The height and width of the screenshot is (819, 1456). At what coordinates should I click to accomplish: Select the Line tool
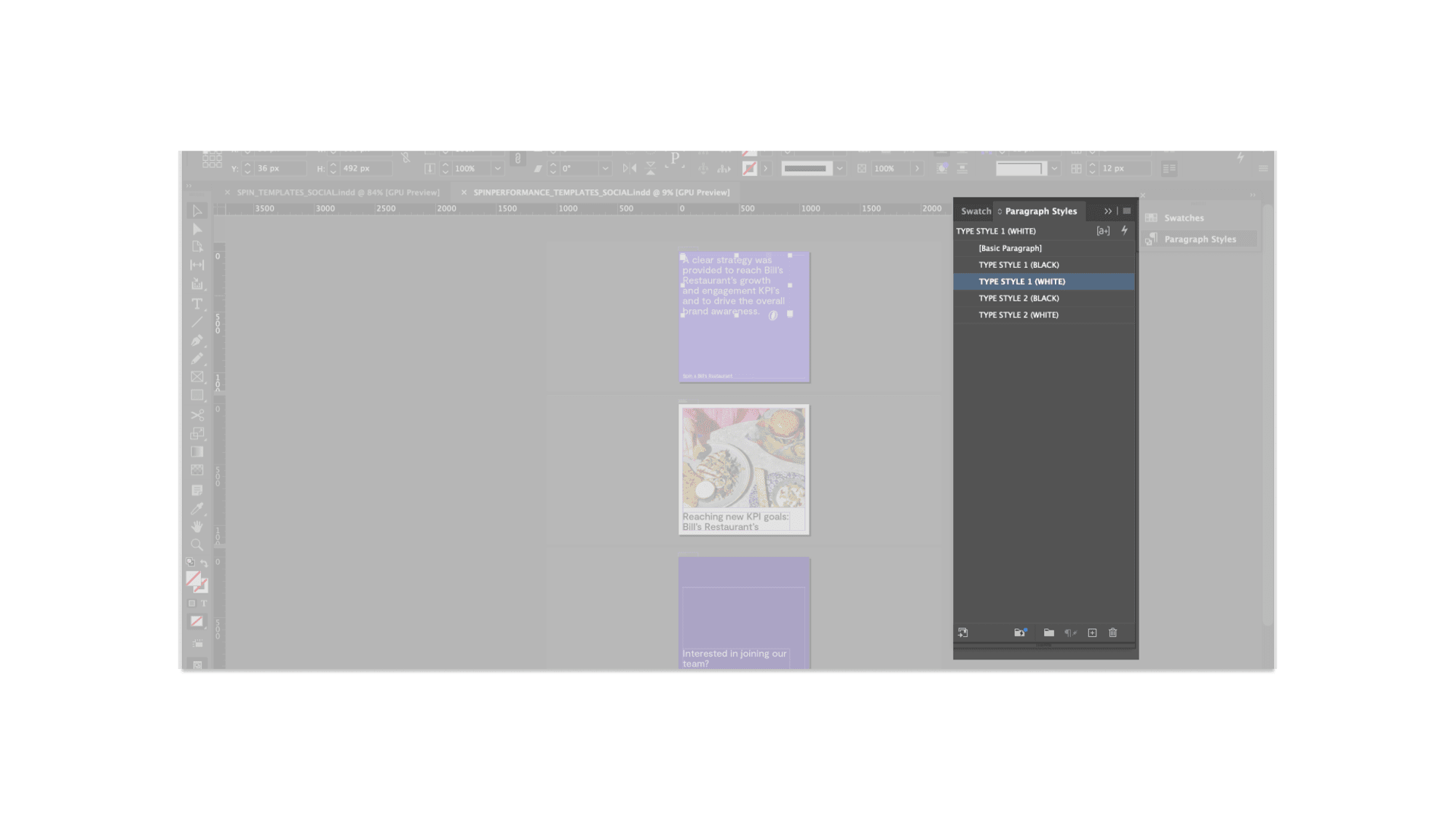tap(197, 322)
